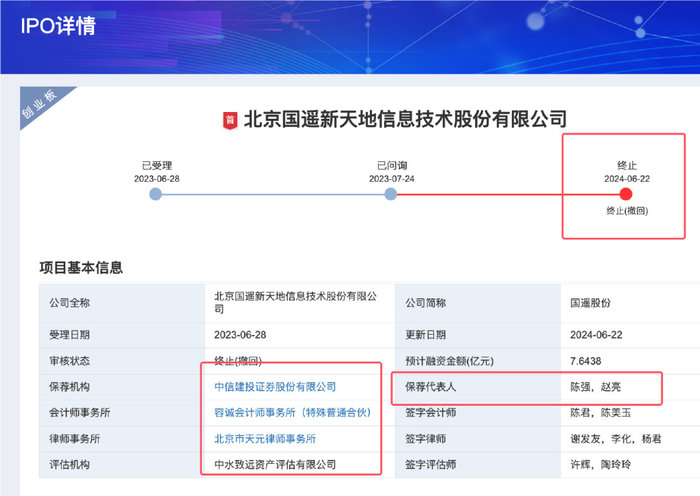Select the red 终止 2024-06-22 timeline dot
Screen dimensions: 700x496
(626, 194)
